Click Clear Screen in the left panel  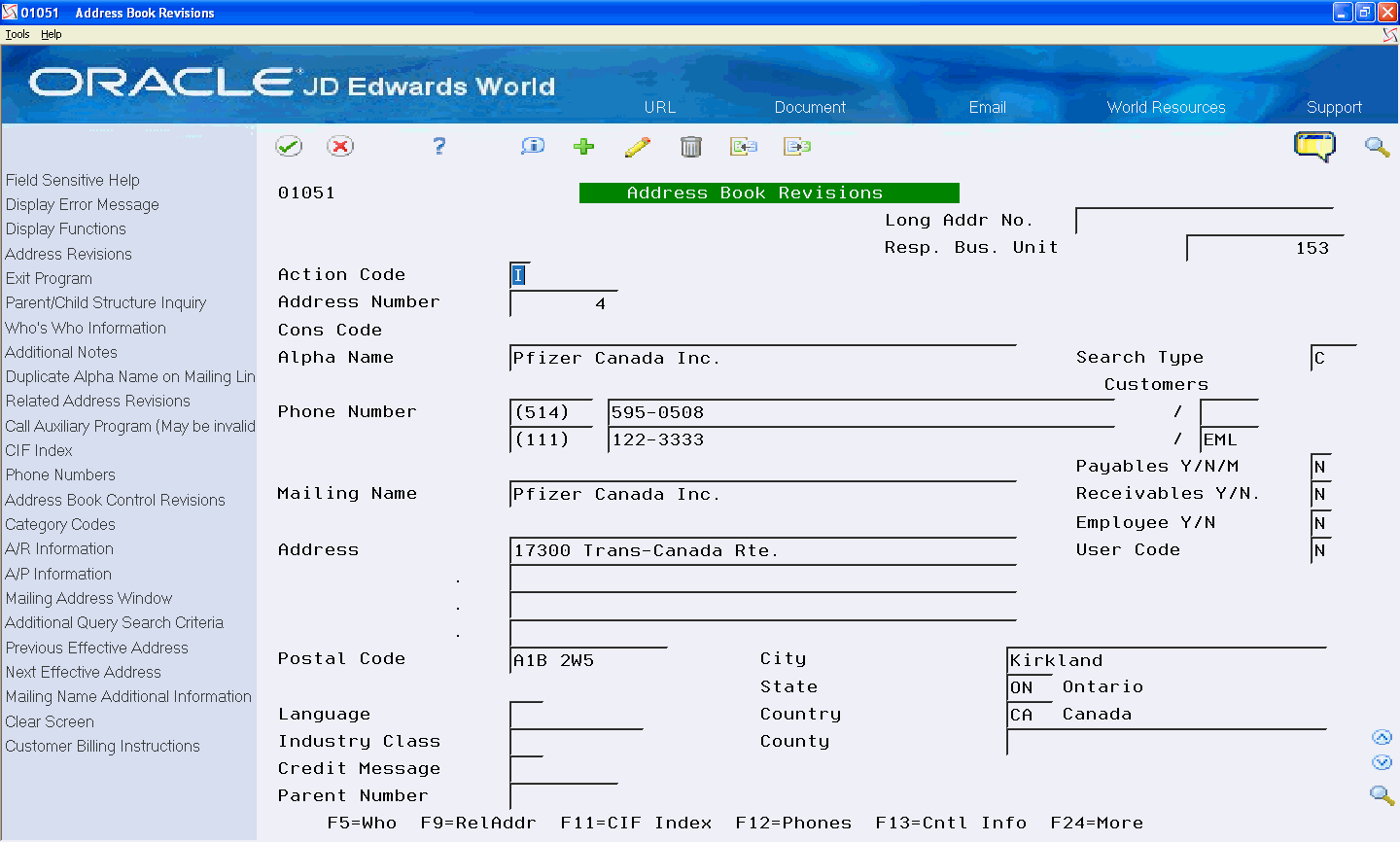click(50, 721)
